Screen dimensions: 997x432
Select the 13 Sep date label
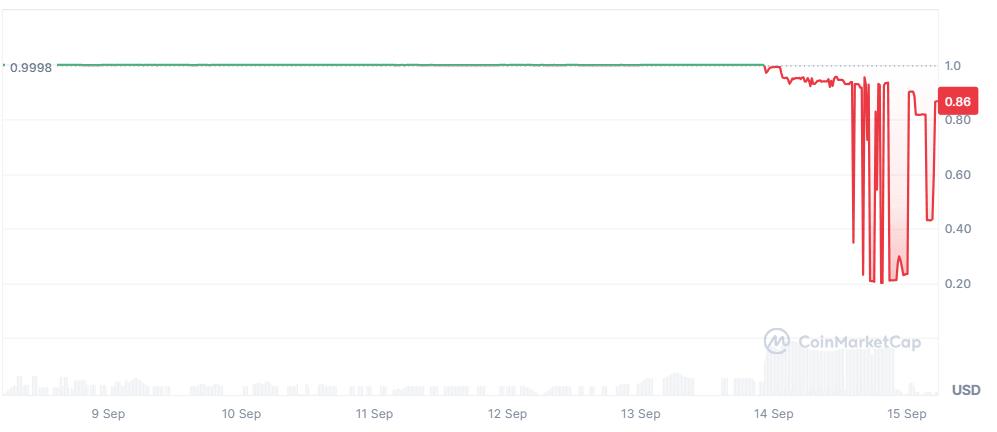pyautogui.click(x=640, y=413)
